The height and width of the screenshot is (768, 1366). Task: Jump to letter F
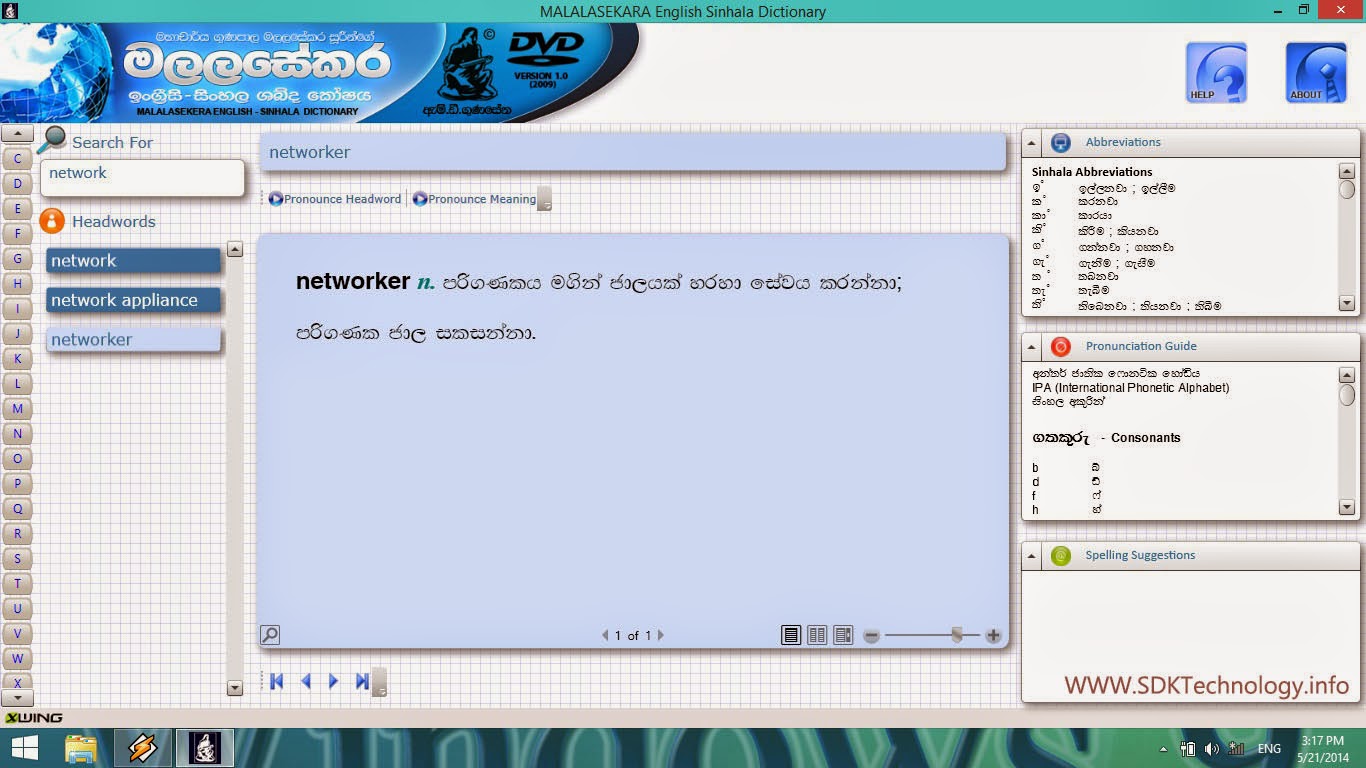pos(17,234)
